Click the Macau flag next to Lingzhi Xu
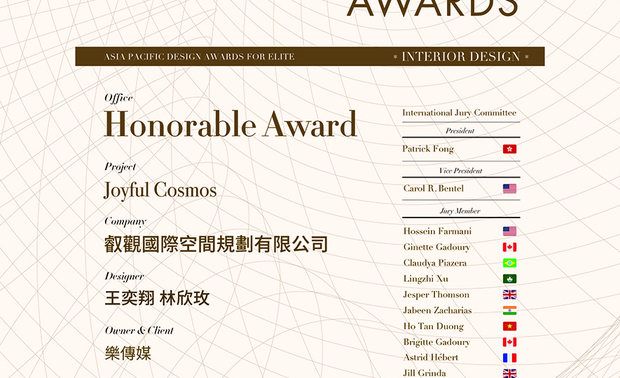 pyautogui.click(x=509, y=279)
